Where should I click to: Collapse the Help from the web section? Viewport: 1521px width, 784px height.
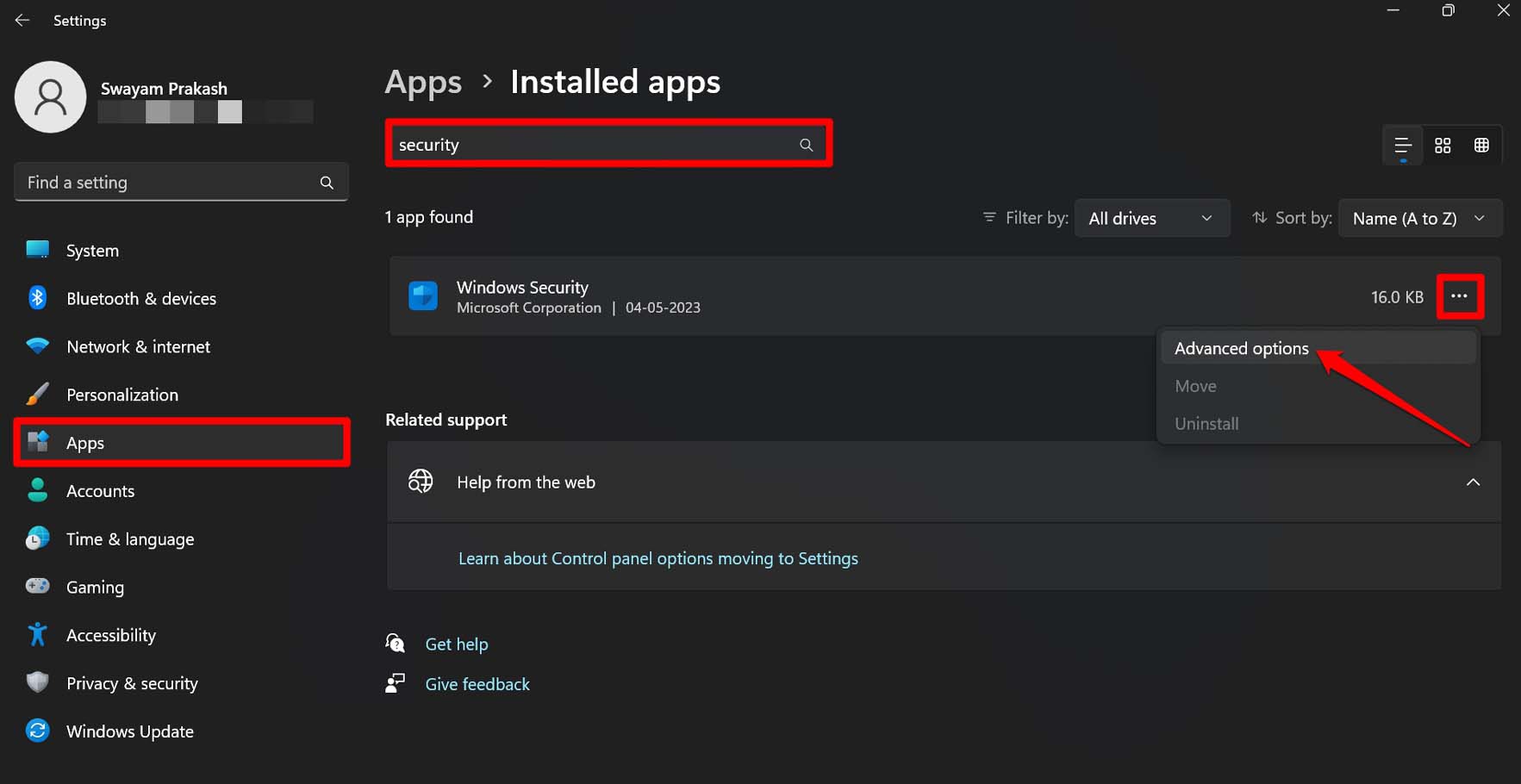coord(1473,482)
